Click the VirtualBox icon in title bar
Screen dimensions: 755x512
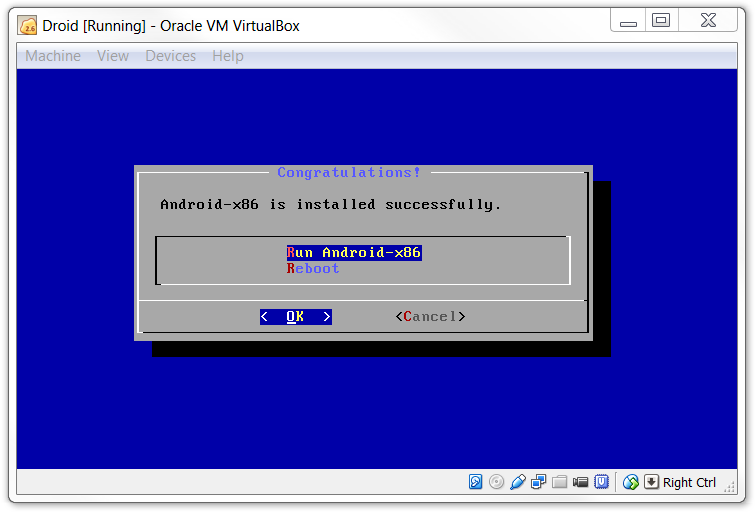[27, 25]
